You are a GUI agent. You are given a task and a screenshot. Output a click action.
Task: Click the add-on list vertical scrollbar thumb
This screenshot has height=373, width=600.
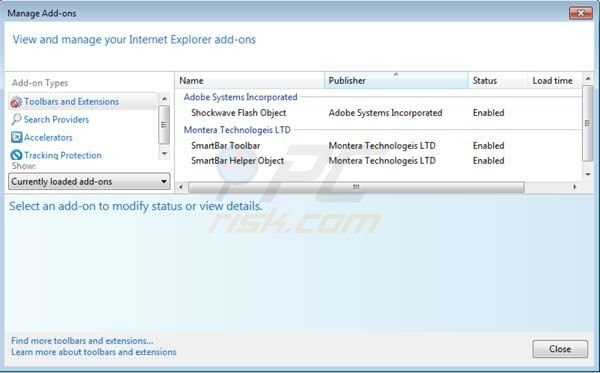point(588,123)
